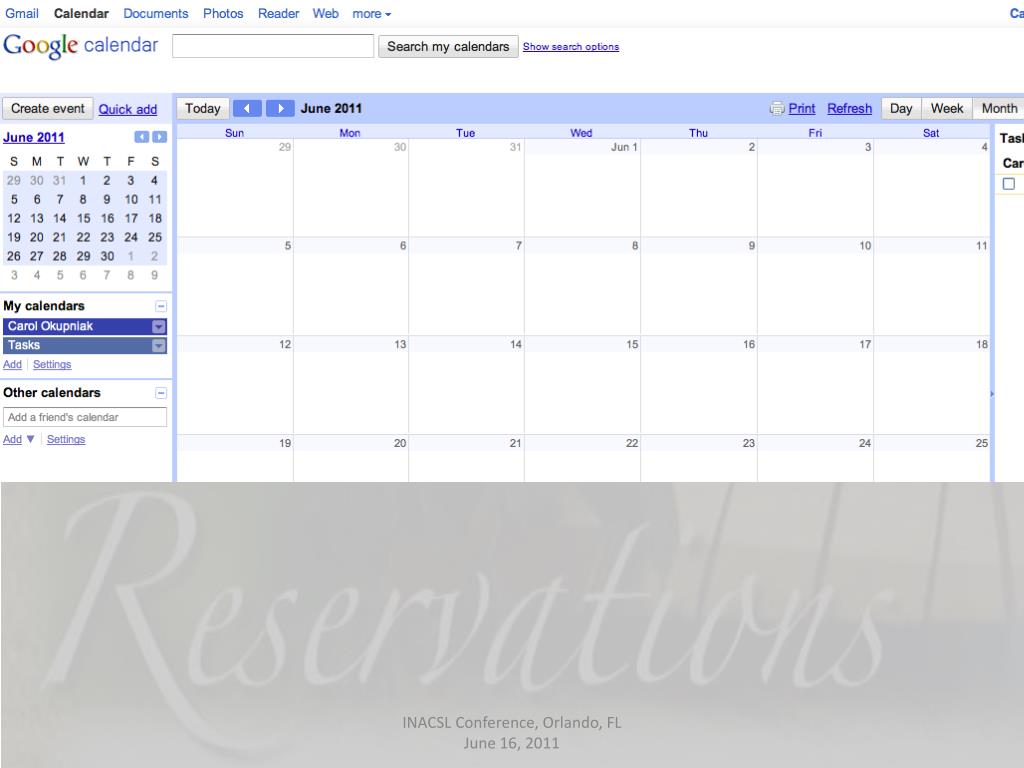Switch to Week view
The width and height of the screenshot is (1024, 768).
(x=947, y=108)
